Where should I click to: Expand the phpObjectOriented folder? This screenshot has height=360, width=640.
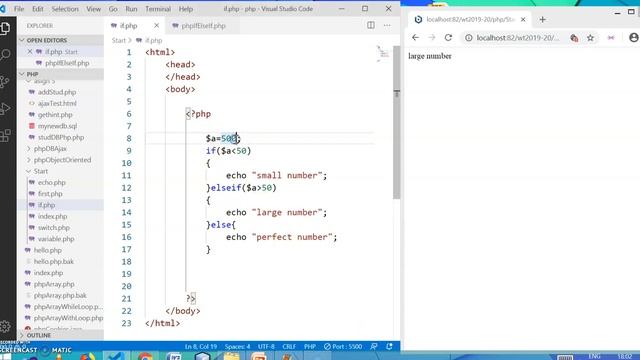pyautogui.click(x=60, y=160)
